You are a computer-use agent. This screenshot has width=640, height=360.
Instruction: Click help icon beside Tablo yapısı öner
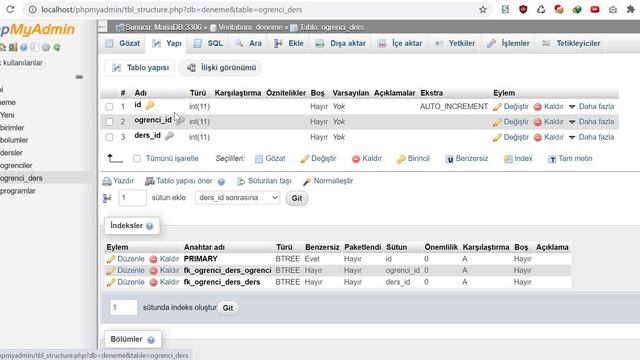pos(221,182)
